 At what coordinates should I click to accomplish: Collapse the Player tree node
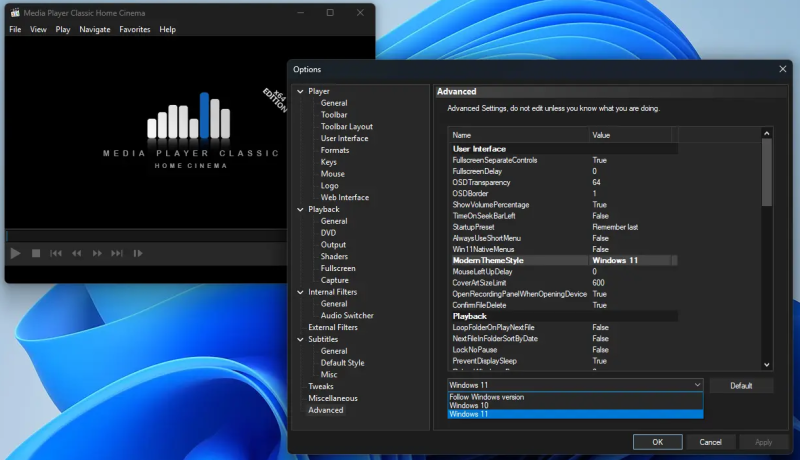click(x=300, y=91)
